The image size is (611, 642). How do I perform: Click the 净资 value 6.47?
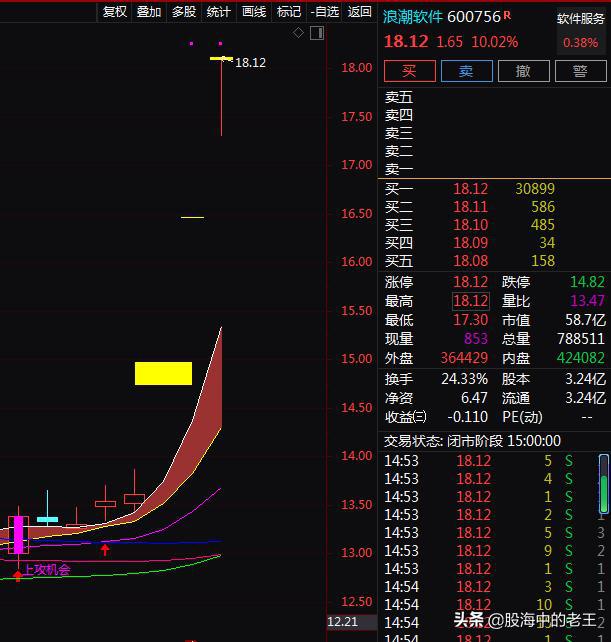point(474,398)
